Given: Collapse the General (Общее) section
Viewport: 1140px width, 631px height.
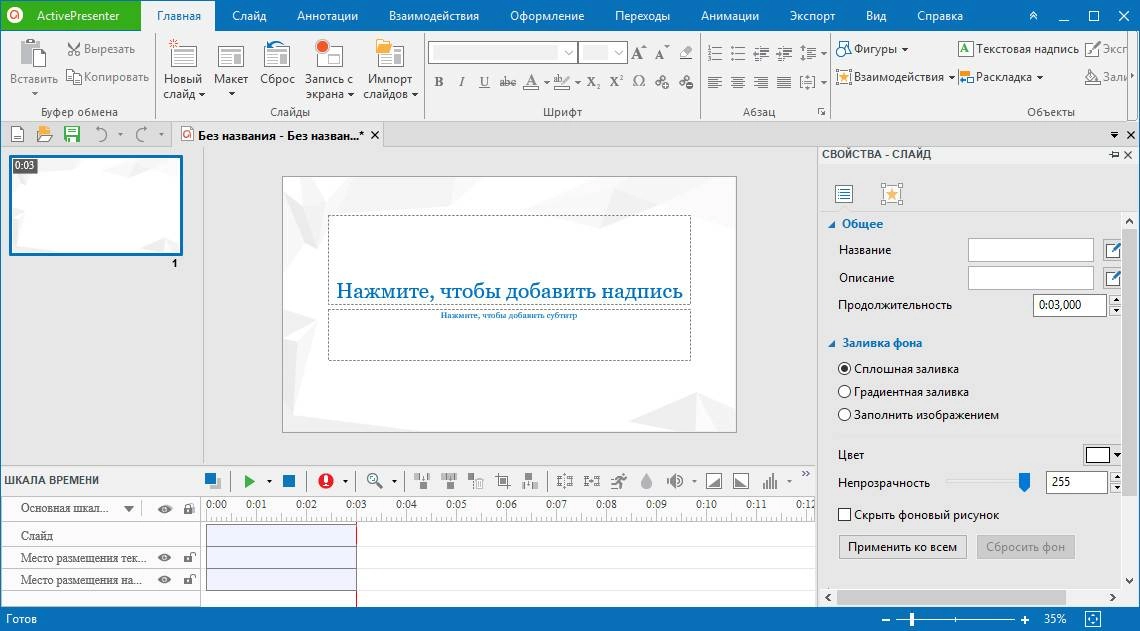Looking at the screenshot, I should (x=832, y=224).
